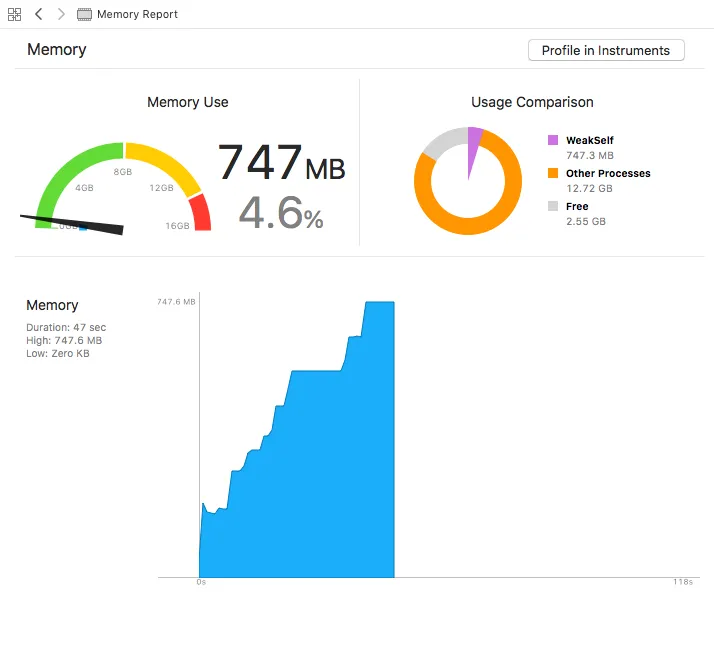Image resolution: width=714 pixels, height=654 pixels.
Task: Click the orange Other Processes swatch
Action: [553, 173]
